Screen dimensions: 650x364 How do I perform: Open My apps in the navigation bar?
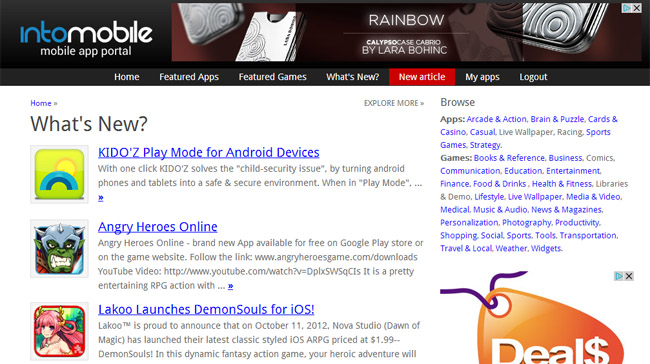pos(482,77)
